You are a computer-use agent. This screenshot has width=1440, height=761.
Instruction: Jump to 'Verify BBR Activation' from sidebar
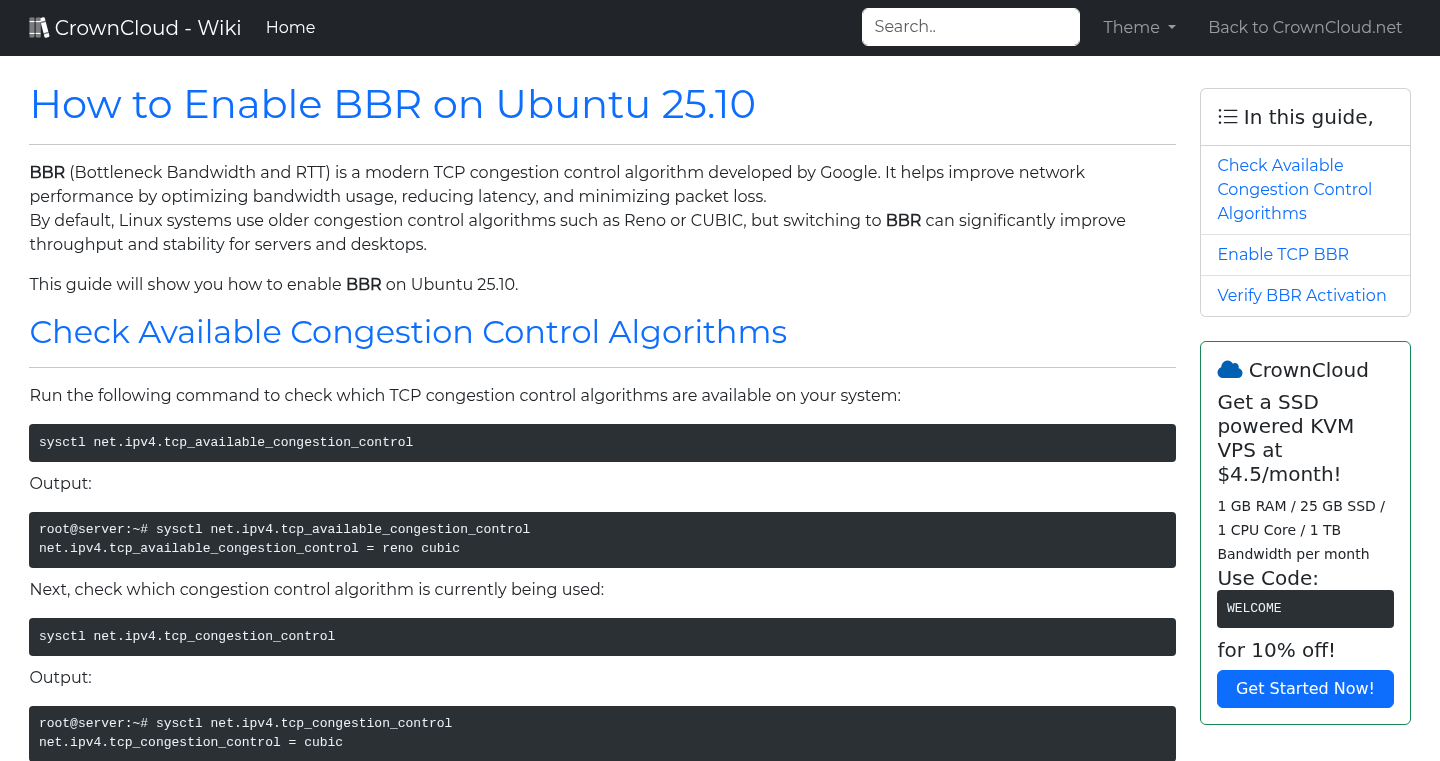1301,295
